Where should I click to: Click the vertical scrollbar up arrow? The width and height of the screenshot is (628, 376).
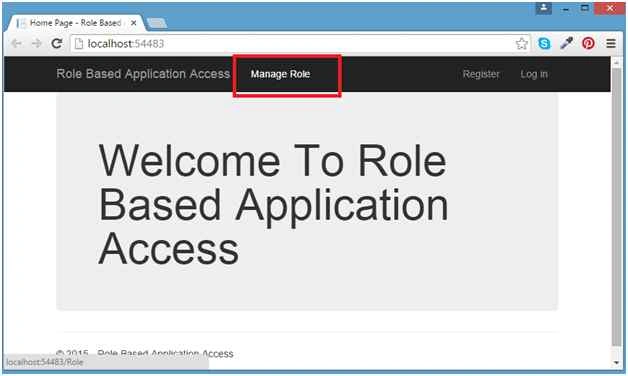tap(616, 62)
